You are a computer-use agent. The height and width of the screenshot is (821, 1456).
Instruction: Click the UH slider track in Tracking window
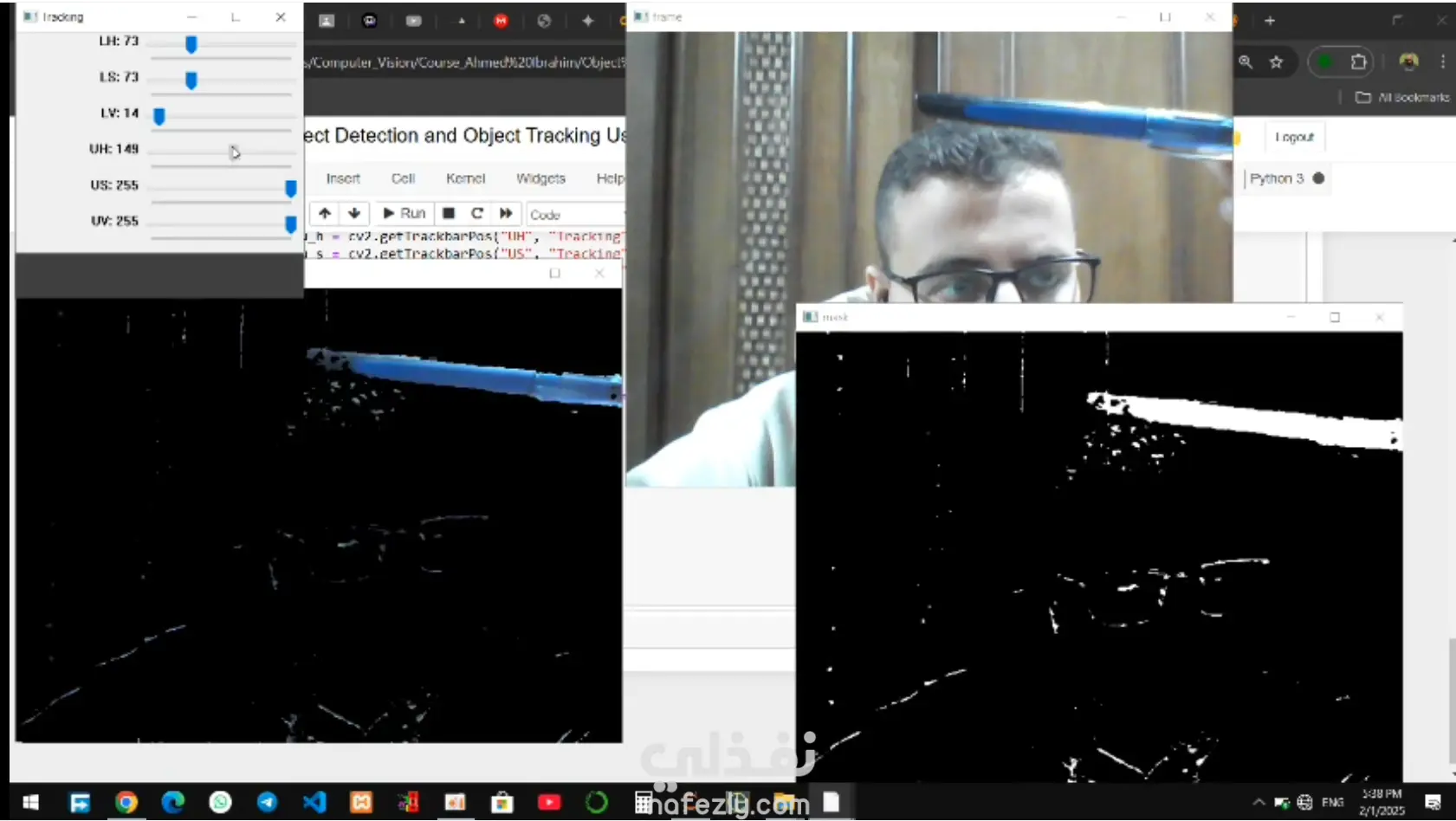[223, 152]
